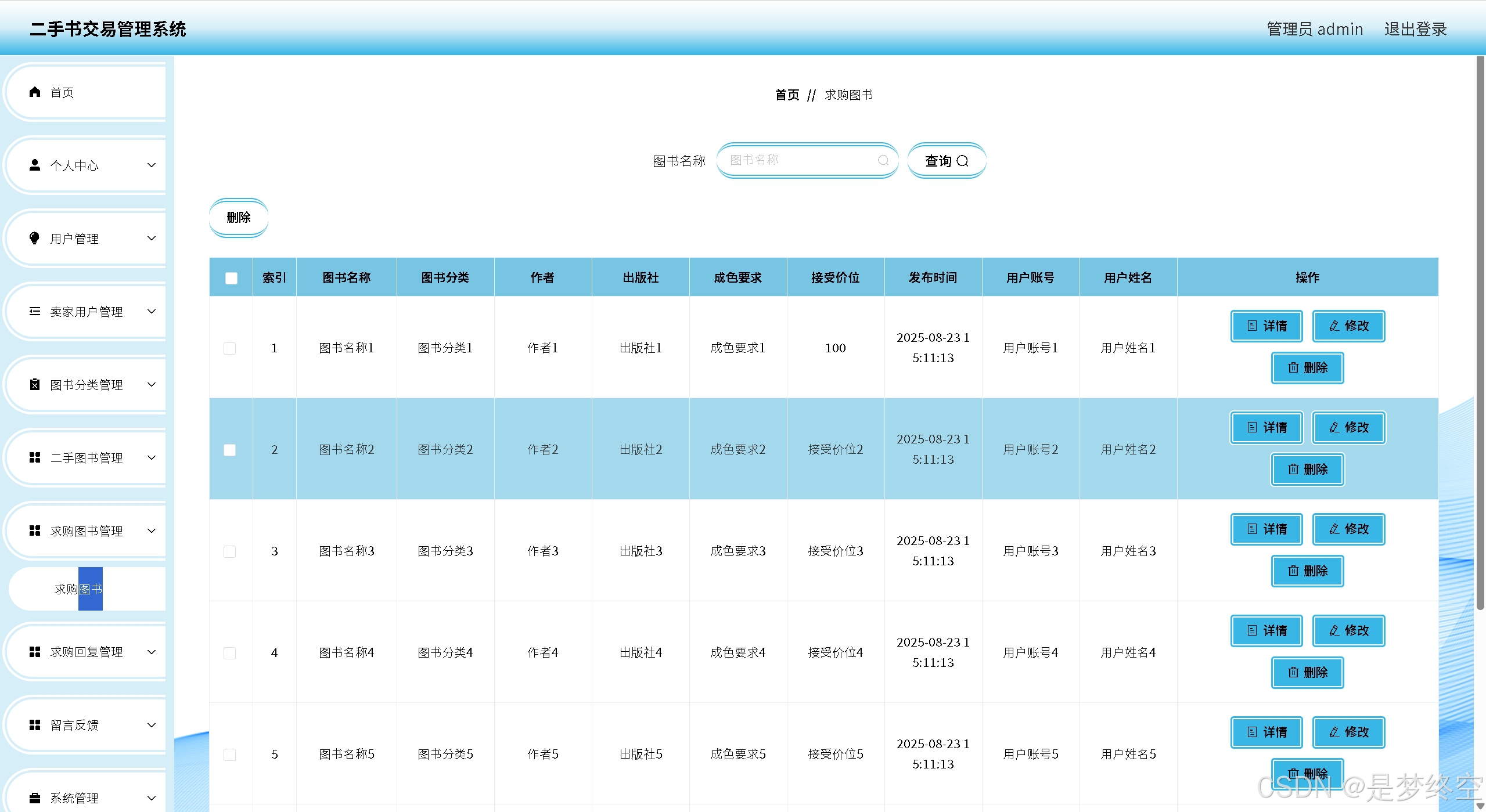Click the grid icon for 二手图书管理

point(35,458)
